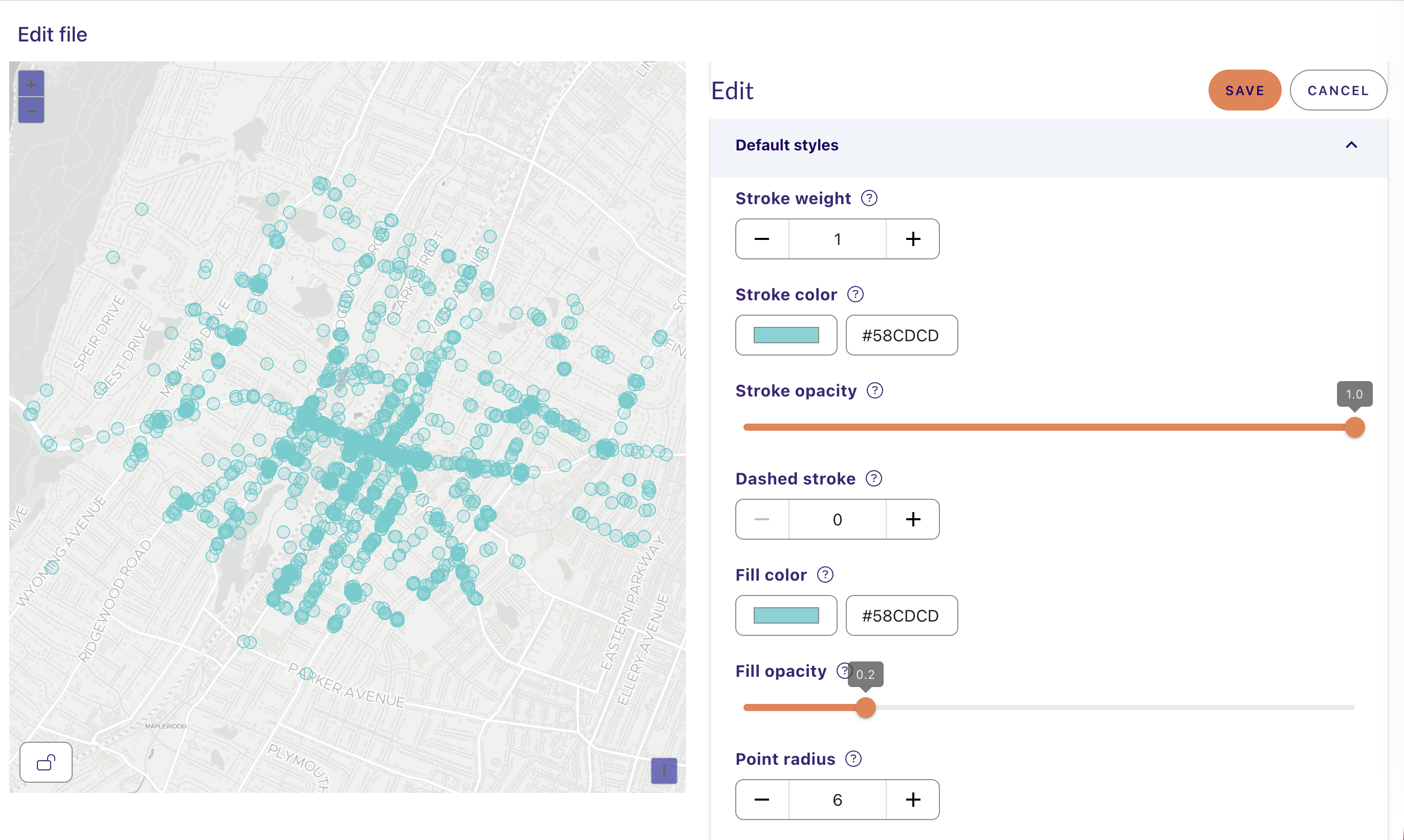The height and width of the screenshot is (840, 1404).
Task: Click the stroke weight number field
Action: tap(837, 239)
